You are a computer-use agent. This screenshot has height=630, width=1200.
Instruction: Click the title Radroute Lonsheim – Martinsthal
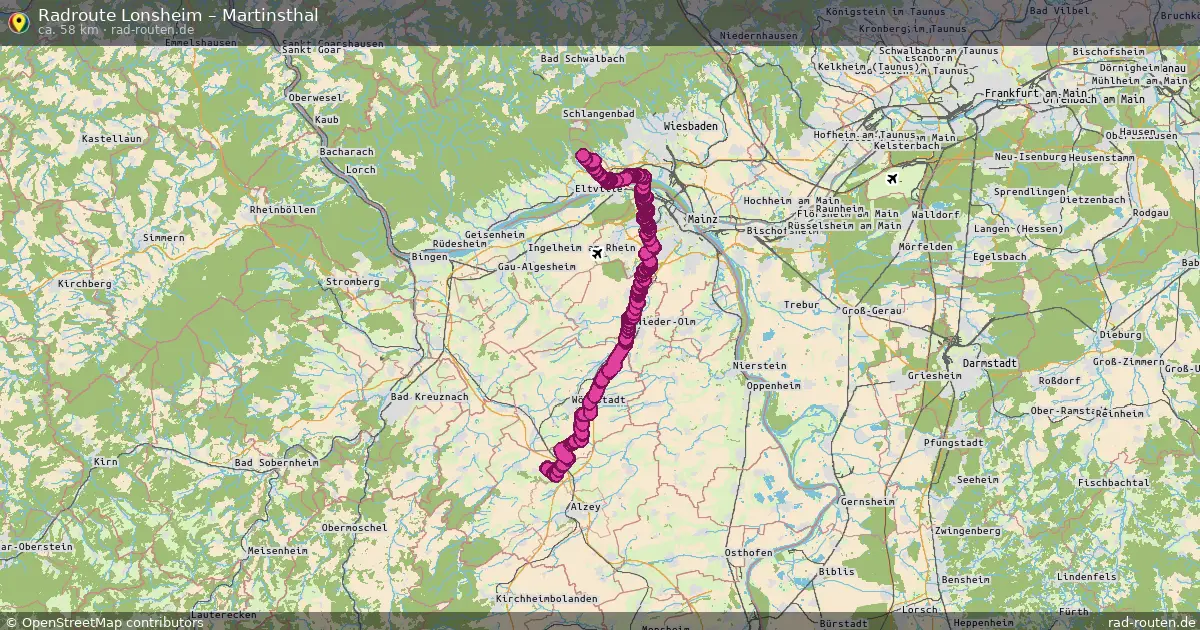pyautogui.click(x=178, y=15)
